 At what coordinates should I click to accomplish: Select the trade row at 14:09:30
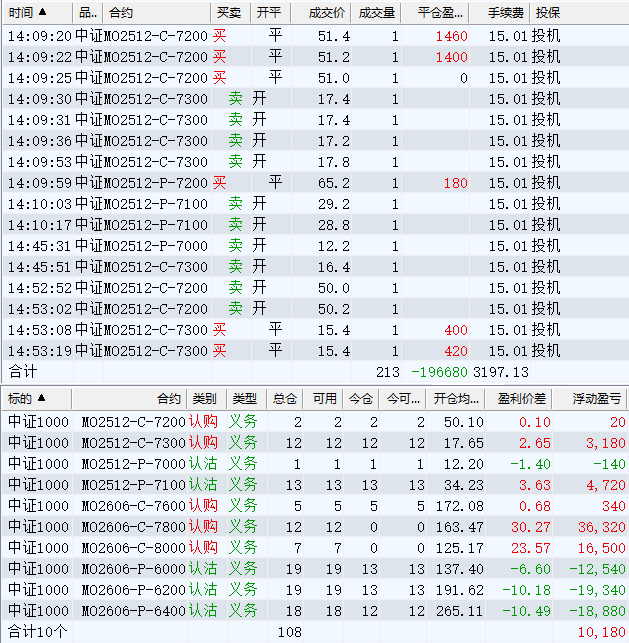click(x=316, y=99)
